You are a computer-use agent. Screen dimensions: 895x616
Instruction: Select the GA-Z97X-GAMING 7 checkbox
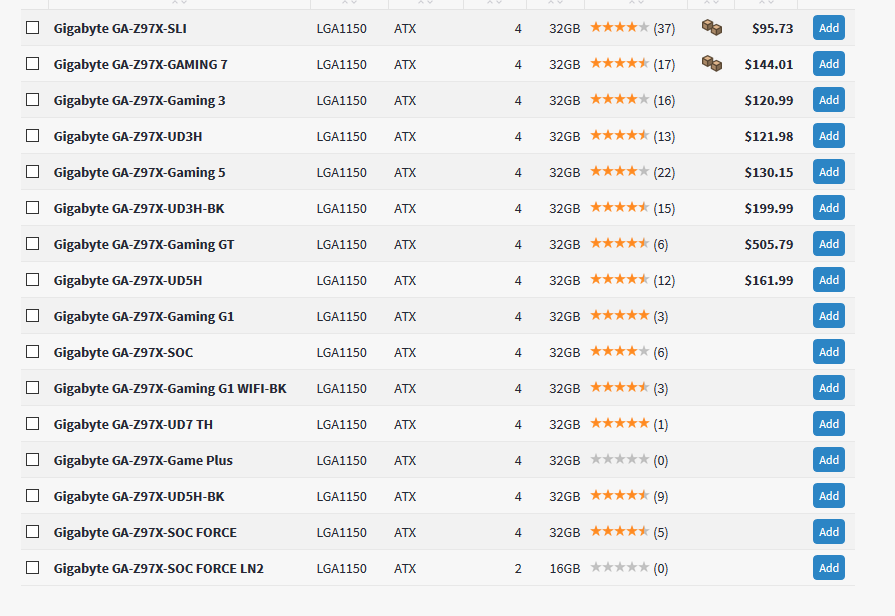33,63
